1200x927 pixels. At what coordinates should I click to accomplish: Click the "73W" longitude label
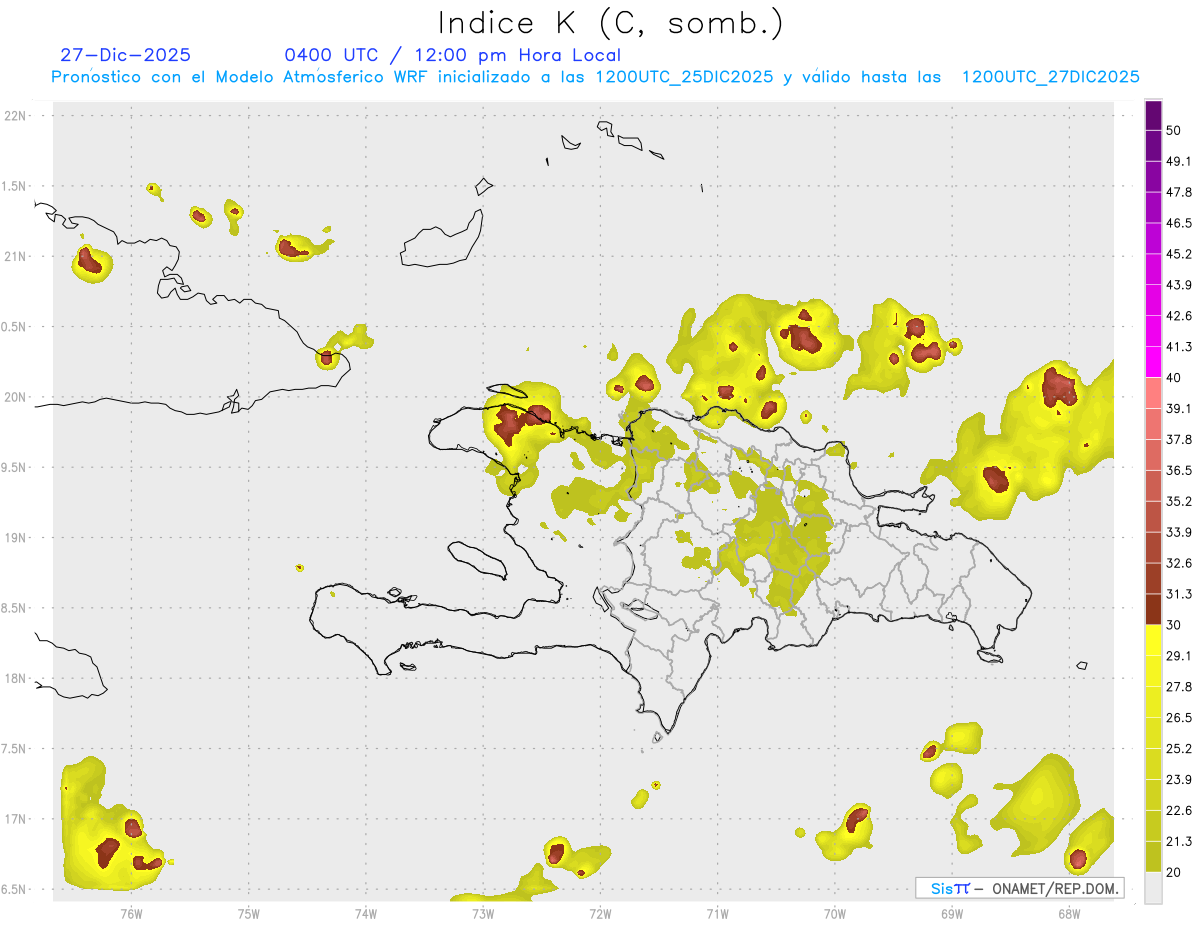pos(483,914)
